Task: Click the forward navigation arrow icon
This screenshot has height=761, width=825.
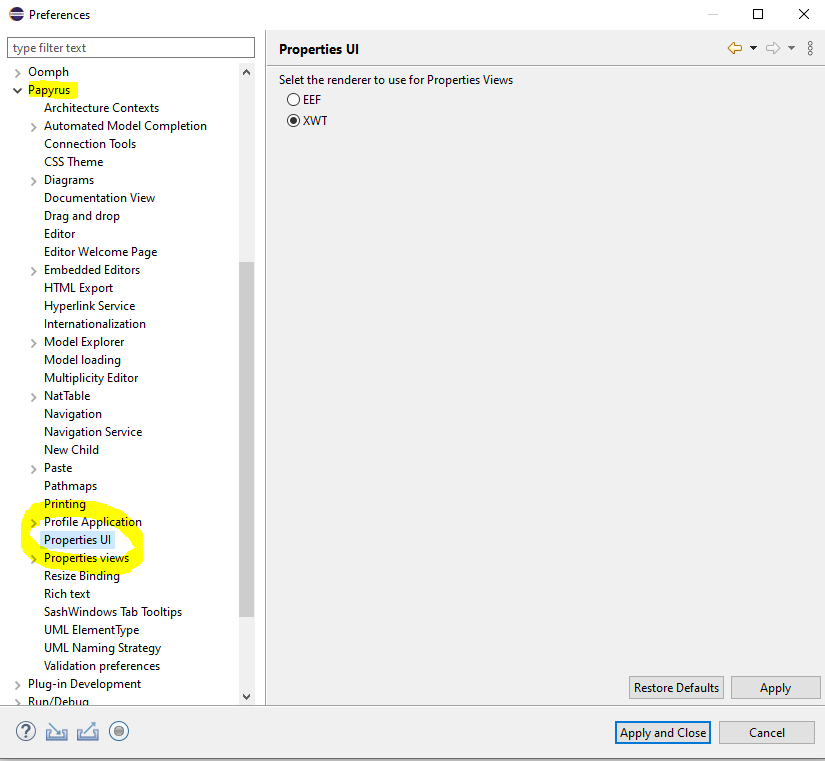Action: coord(772,48)
